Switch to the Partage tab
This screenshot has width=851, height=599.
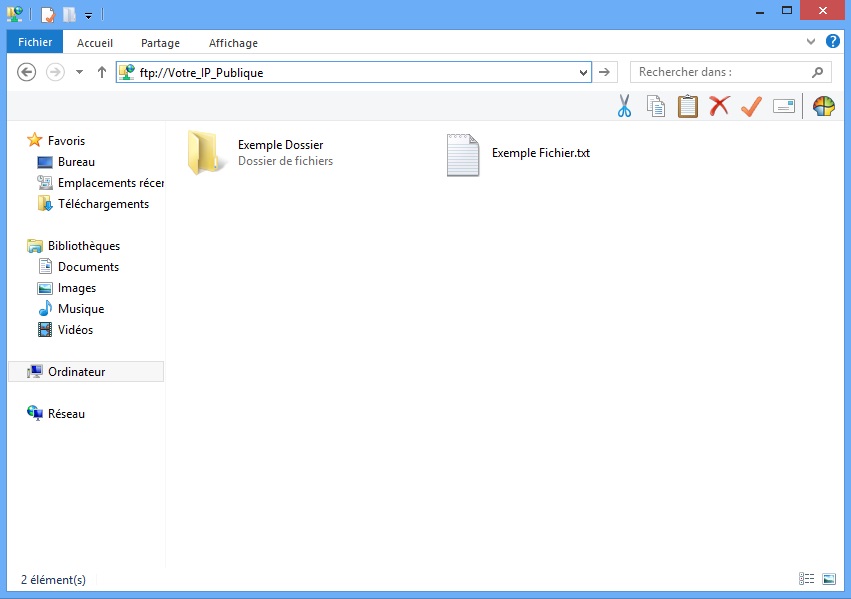coord(160,43)
